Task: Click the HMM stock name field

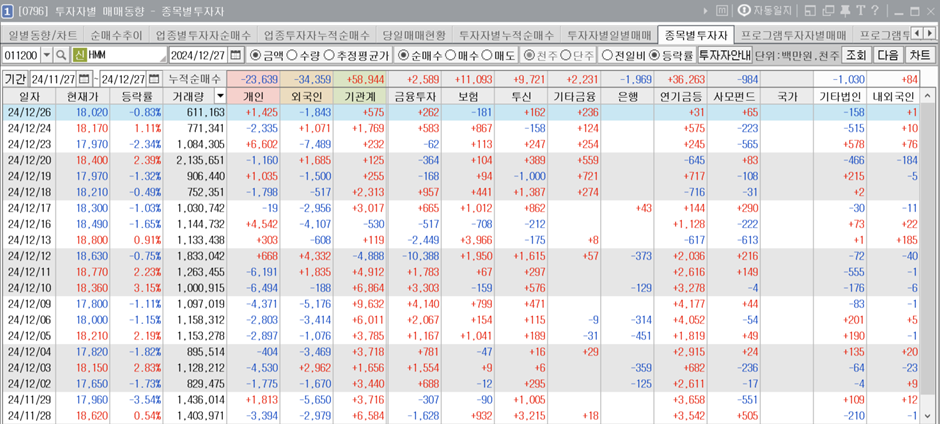Action: 125,54
